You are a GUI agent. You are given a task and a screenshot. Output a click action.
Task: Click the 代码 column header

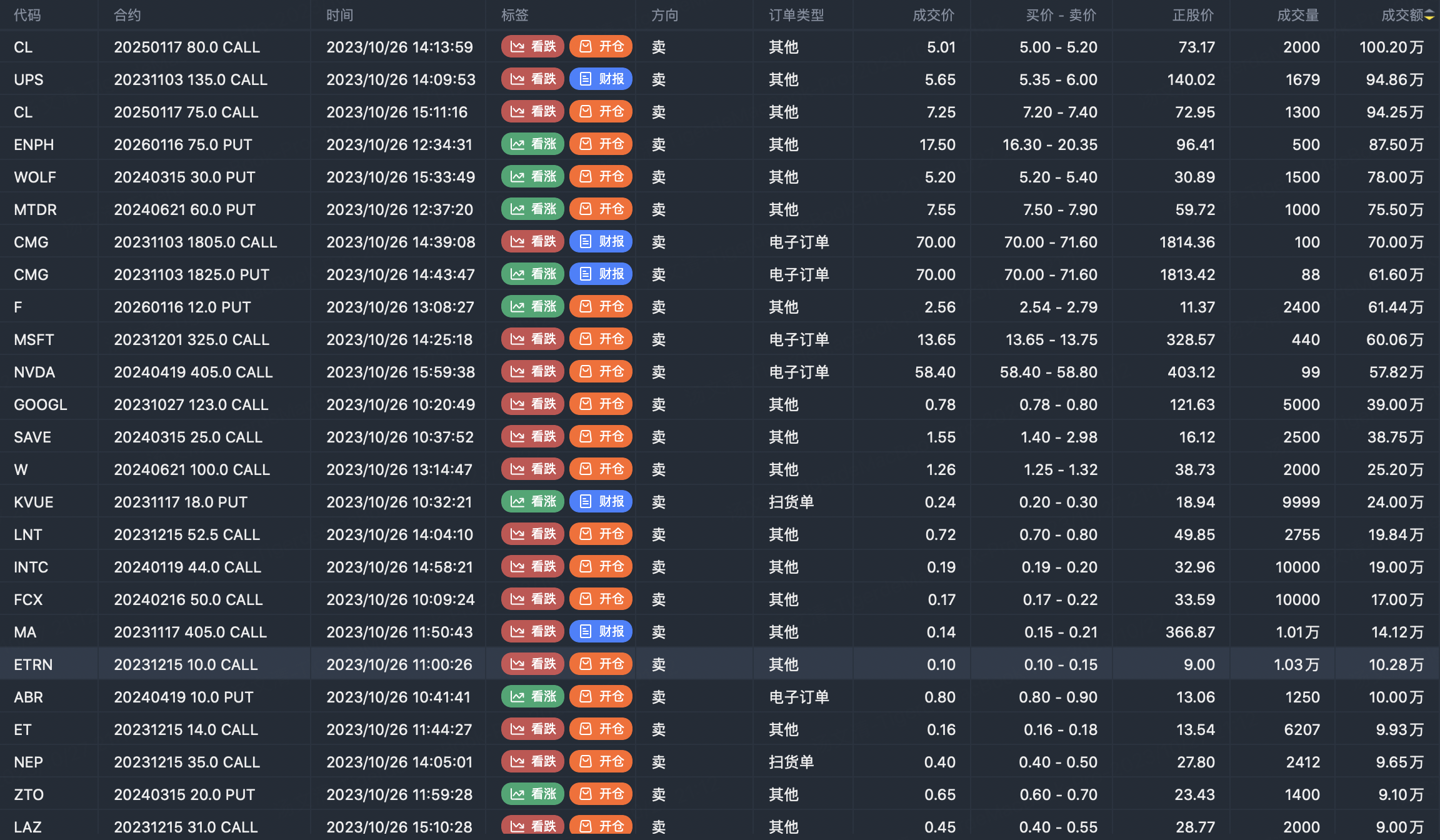click(x=27, y=15)
